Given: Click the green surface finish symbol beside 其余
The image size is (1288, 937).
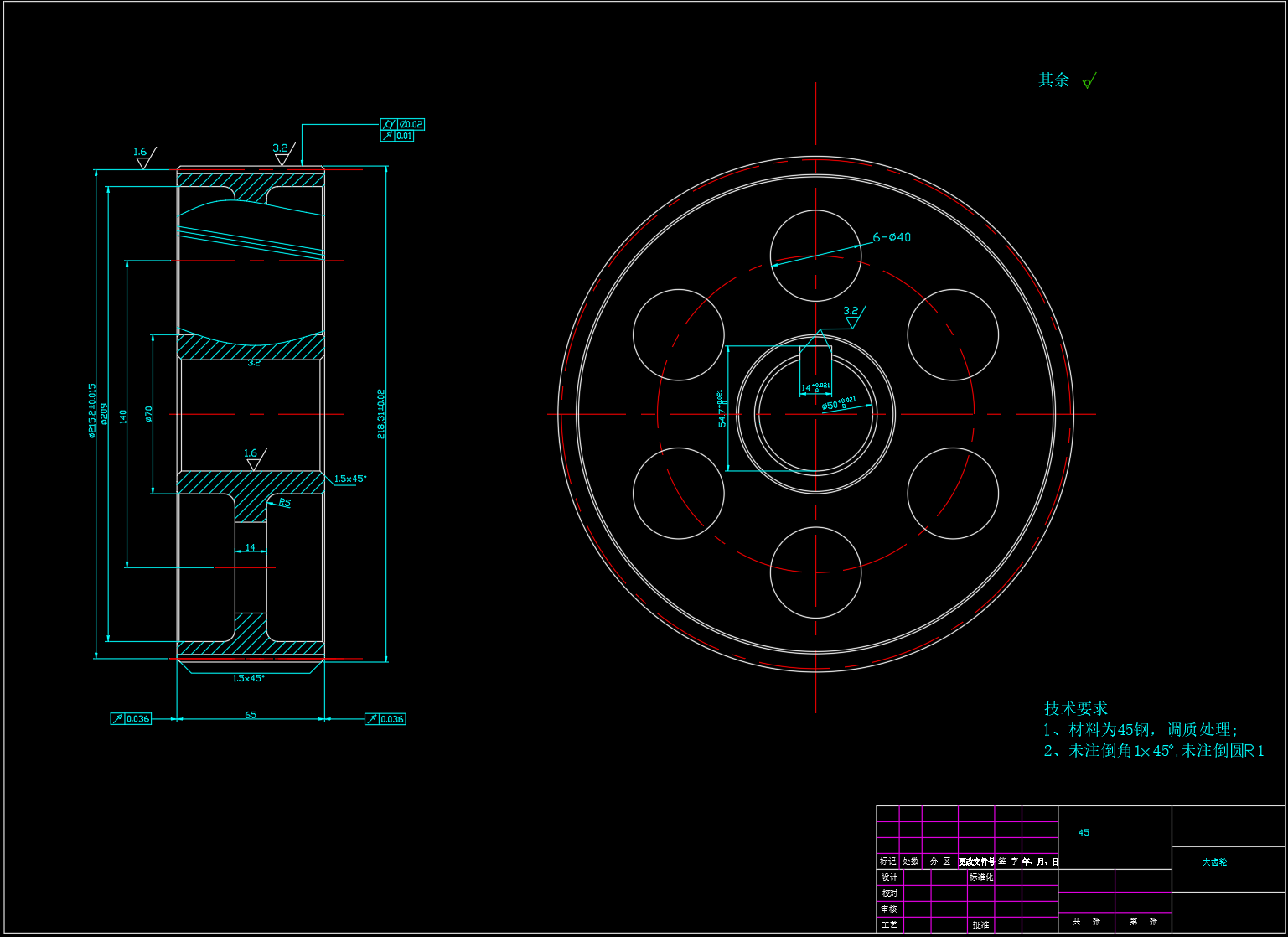Looking at the screenshot, I should tap(1089, 81).
